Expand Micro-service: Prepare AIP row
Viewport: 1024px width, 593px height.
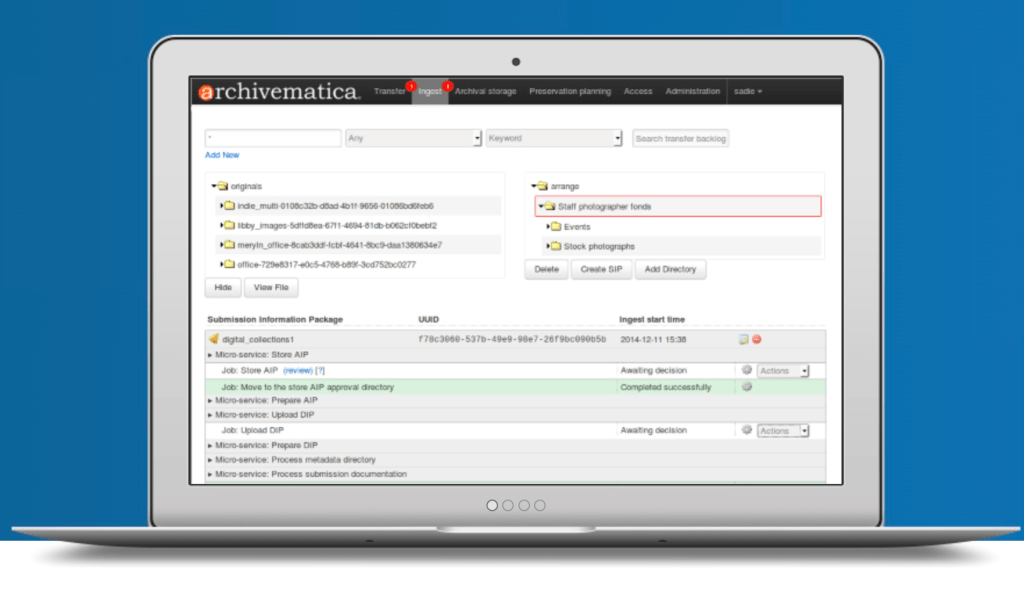tap(210, 401)
